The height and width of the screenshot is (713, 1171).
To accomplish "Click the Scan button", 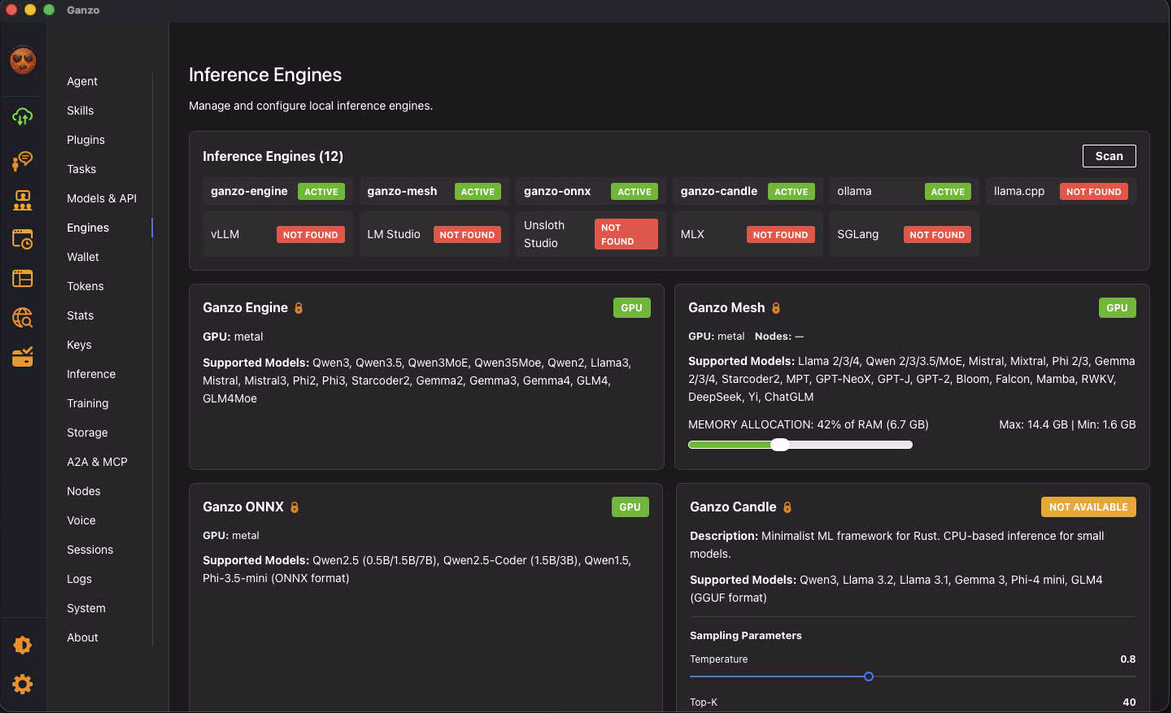I will click(x=1108, y=156).
